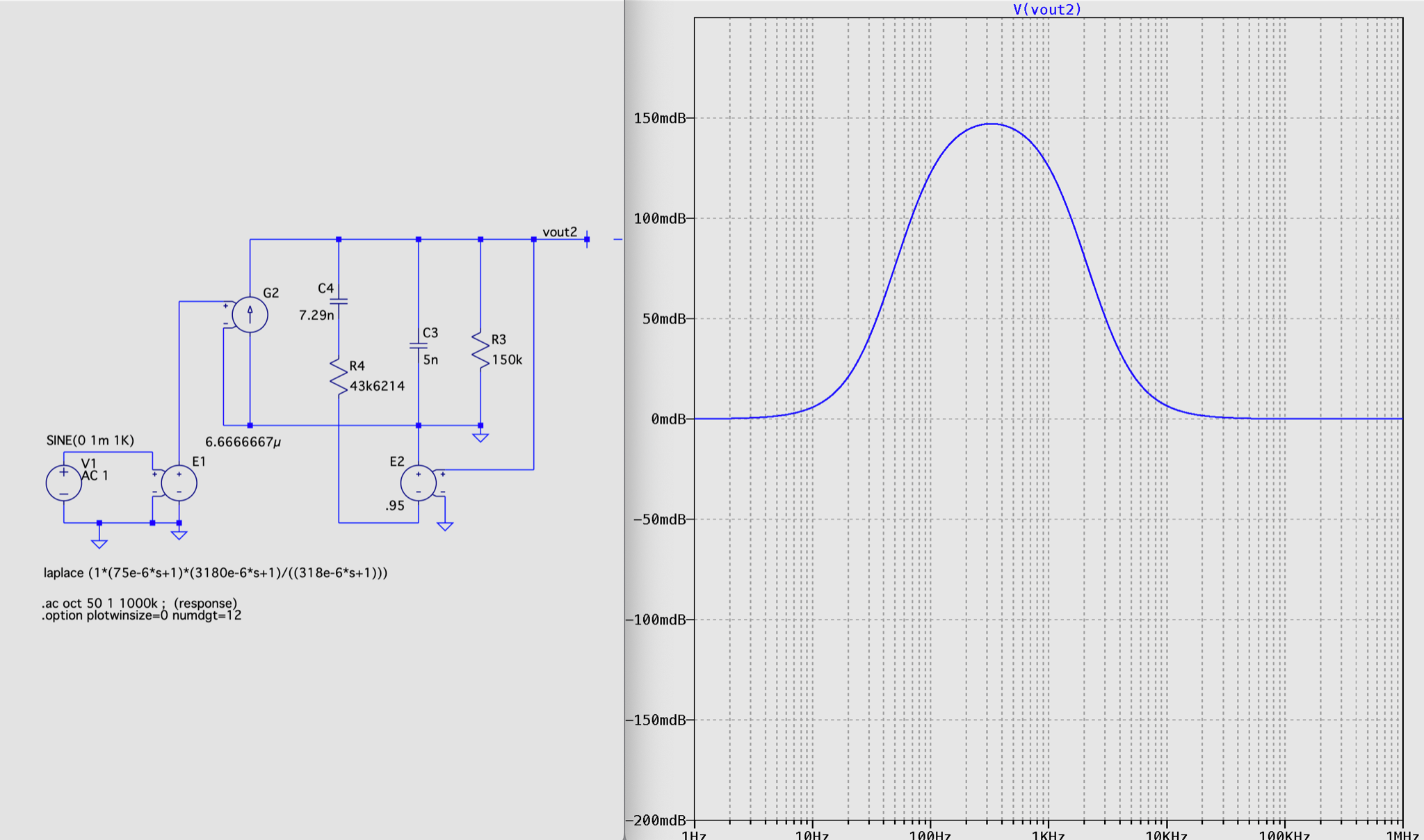The image size is (1424, 840).
Task: Click the 7.29n capacitor value
Action: point(316,315)
